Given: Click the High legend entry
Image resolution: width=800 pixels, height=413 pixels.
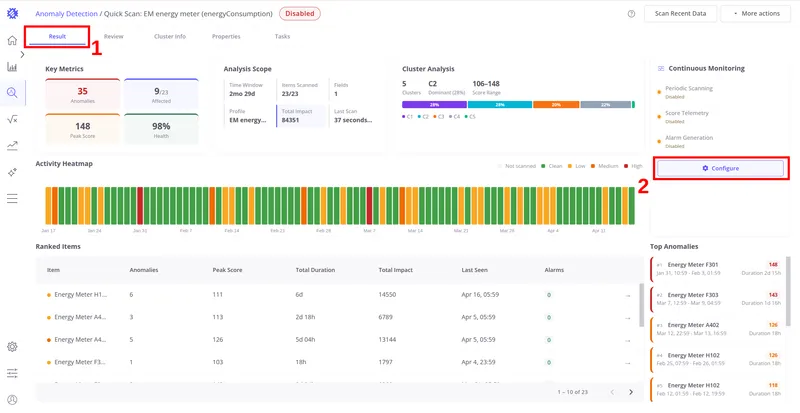Looking at the screenshot, I should tap(633, 166).
